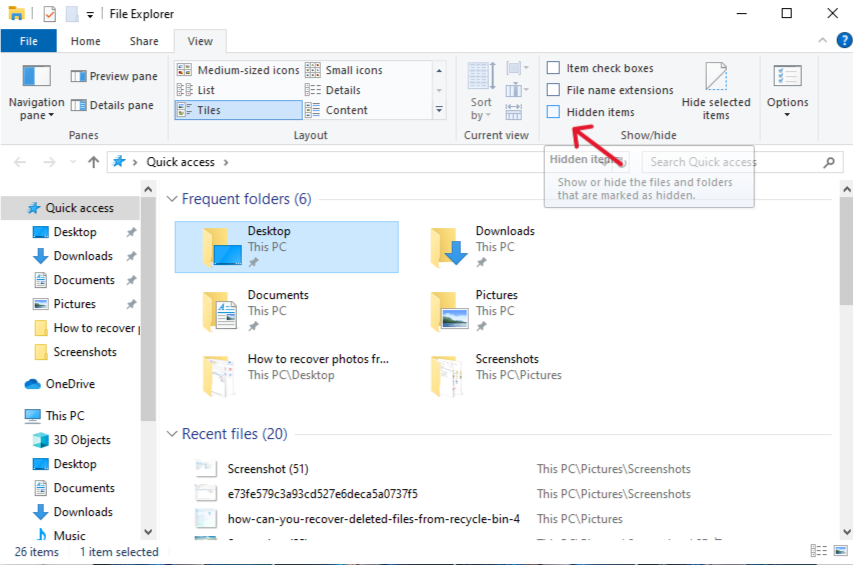Image resolution: width=853 pixels, height=565 pixels.
Task: Open 3D Objects in navigation pane
Action: (82, 440)
